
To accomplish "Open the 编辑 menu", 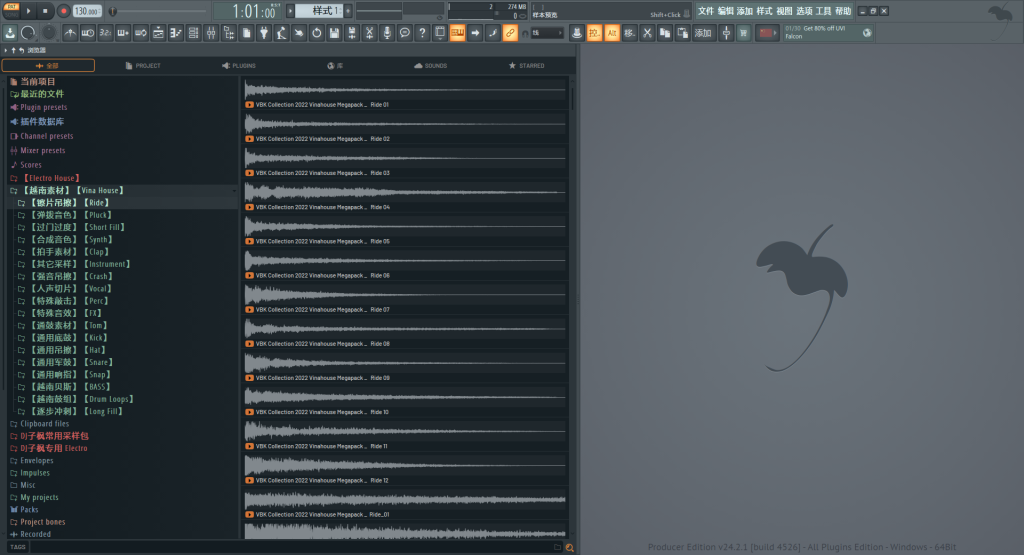I will point(726,11).
